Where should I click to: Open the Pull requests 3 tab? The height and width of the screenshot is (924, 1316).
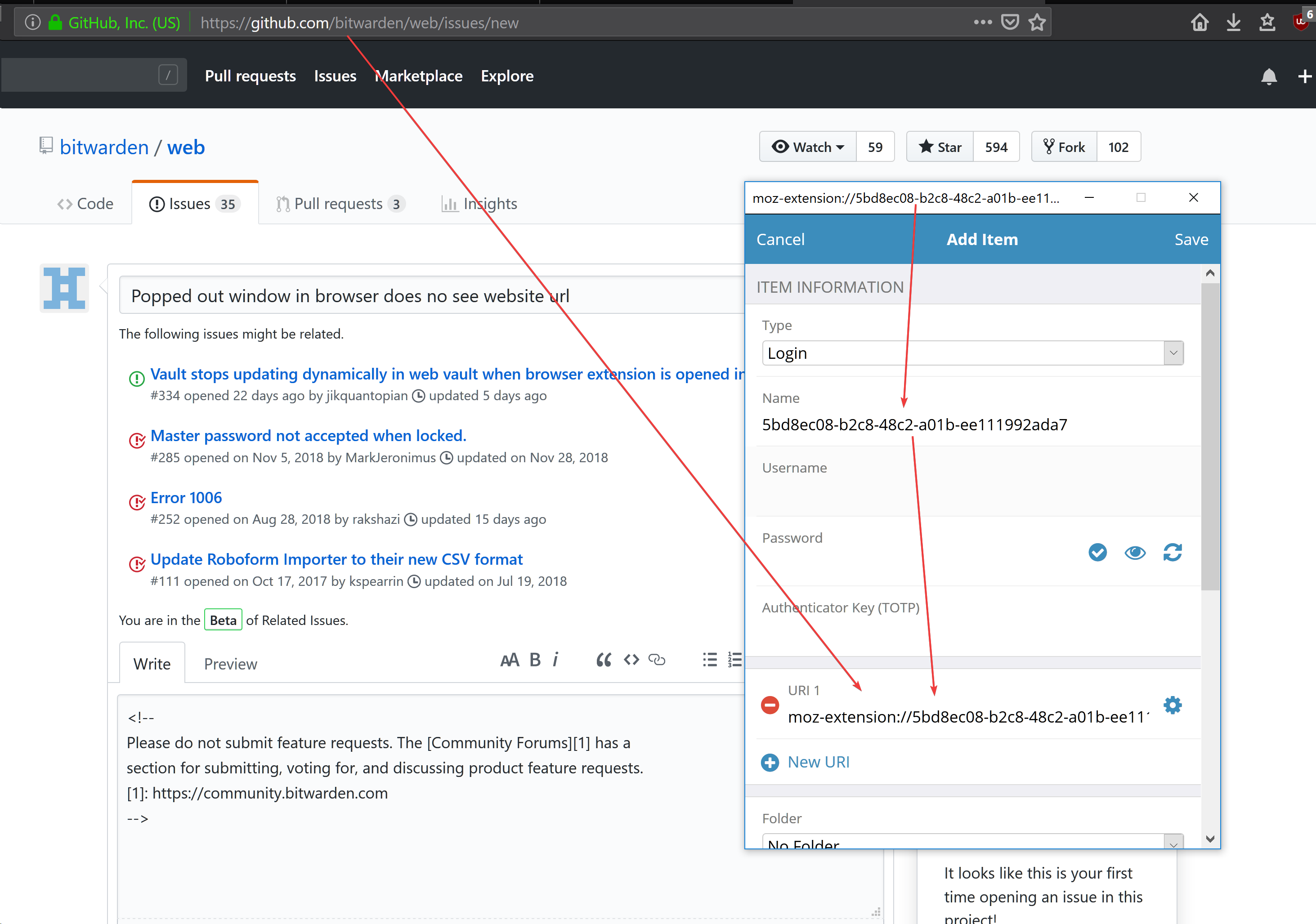(x=340, y=204)
